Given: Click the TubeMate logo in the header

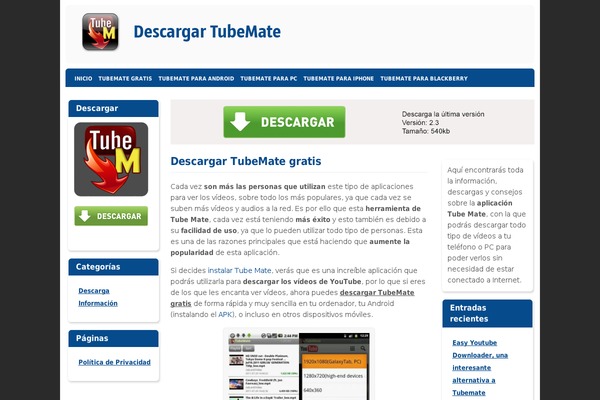Looking at the screenshot, I should pyautogui.click(x=100, y=32).
